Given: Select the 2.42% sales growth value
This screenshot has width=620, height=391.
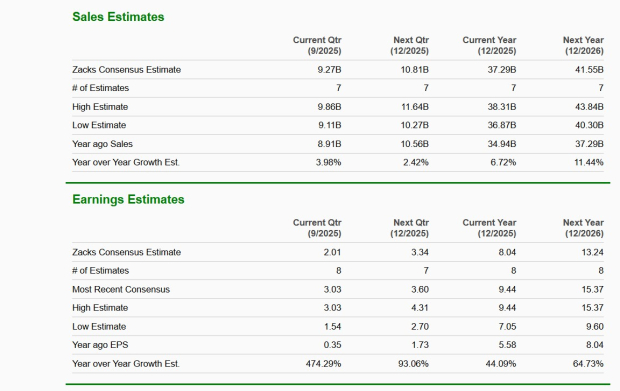Looking at the screenshot, I should pyautogui.click(x=416, y=162).
